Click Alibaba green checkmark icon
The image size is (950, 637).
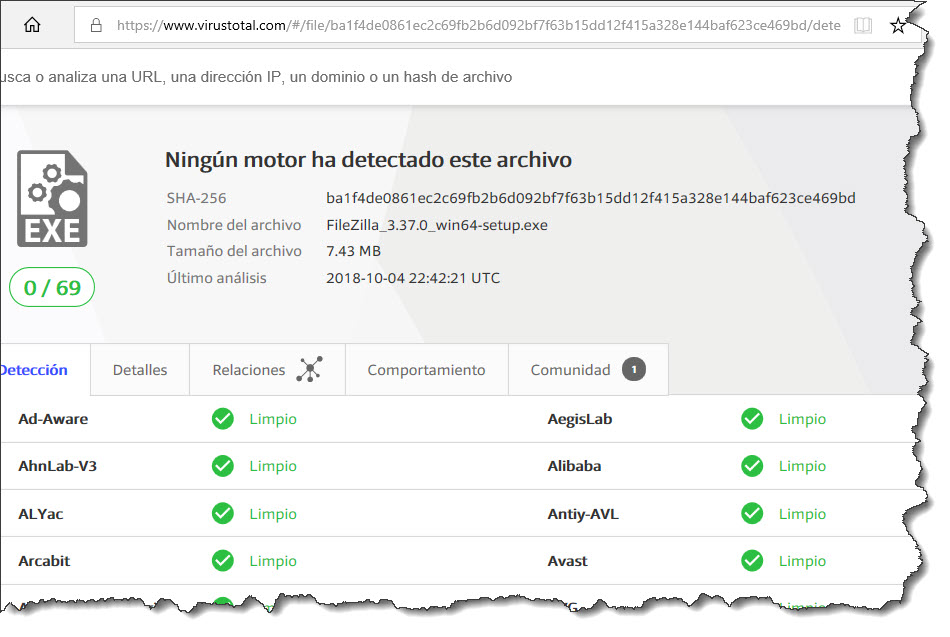coord(752,466)
